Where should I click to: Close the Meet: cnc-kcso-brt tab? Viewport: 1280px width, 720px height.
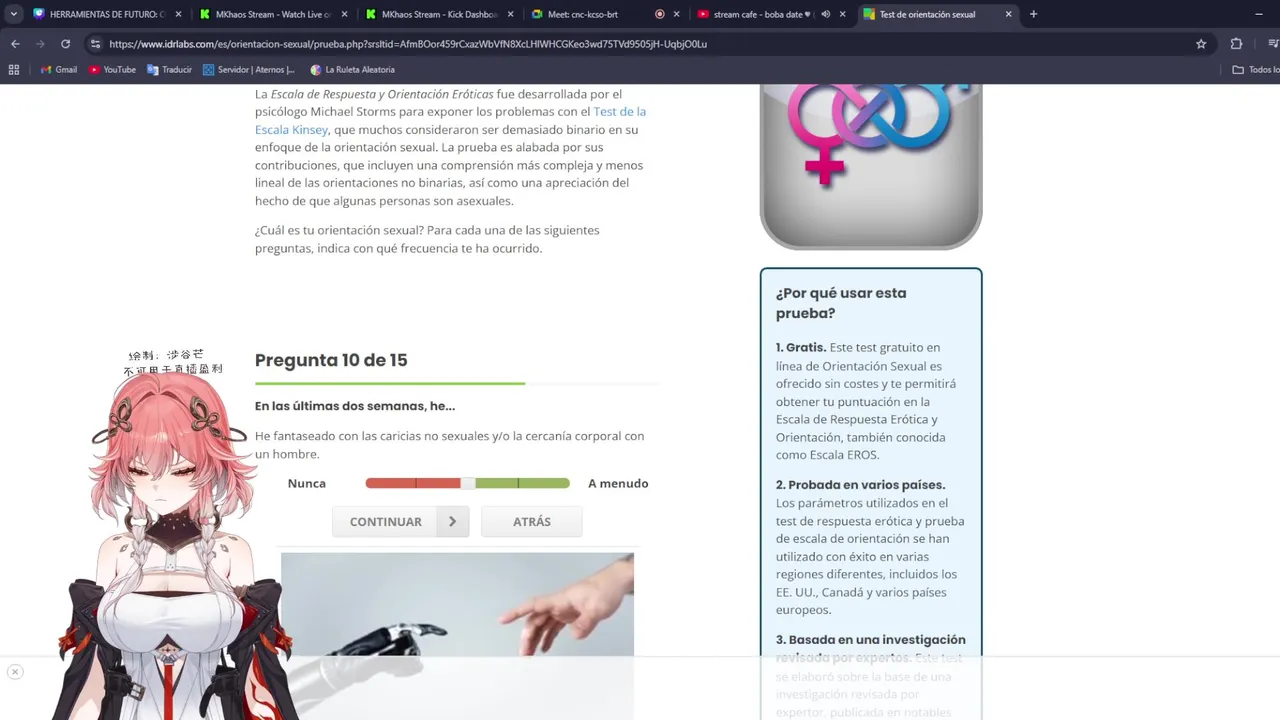coord(676,14)
